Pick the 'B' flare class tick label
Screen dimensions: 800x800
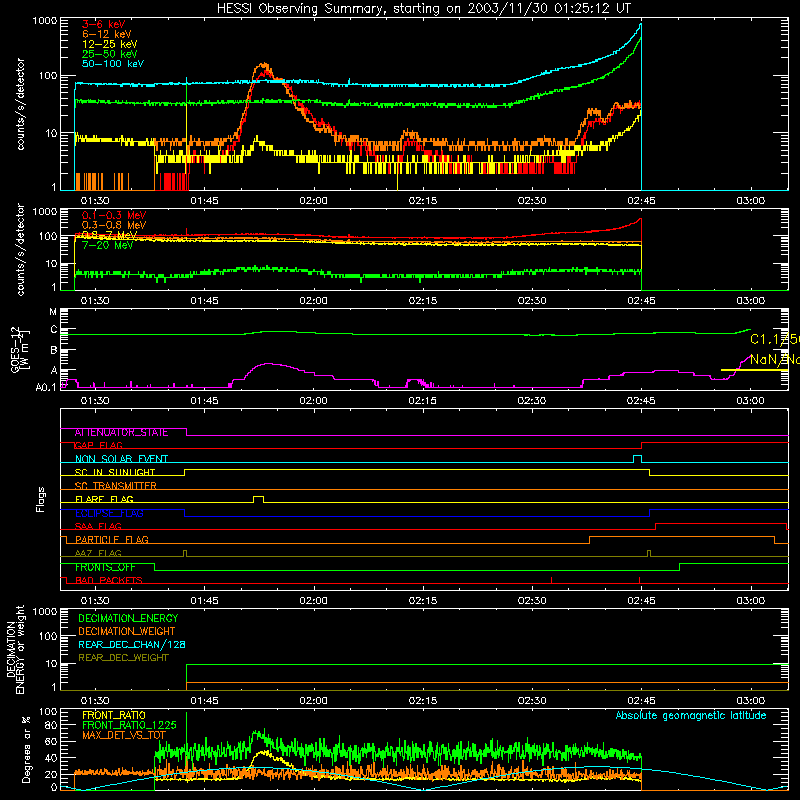[x=54, y=350]
